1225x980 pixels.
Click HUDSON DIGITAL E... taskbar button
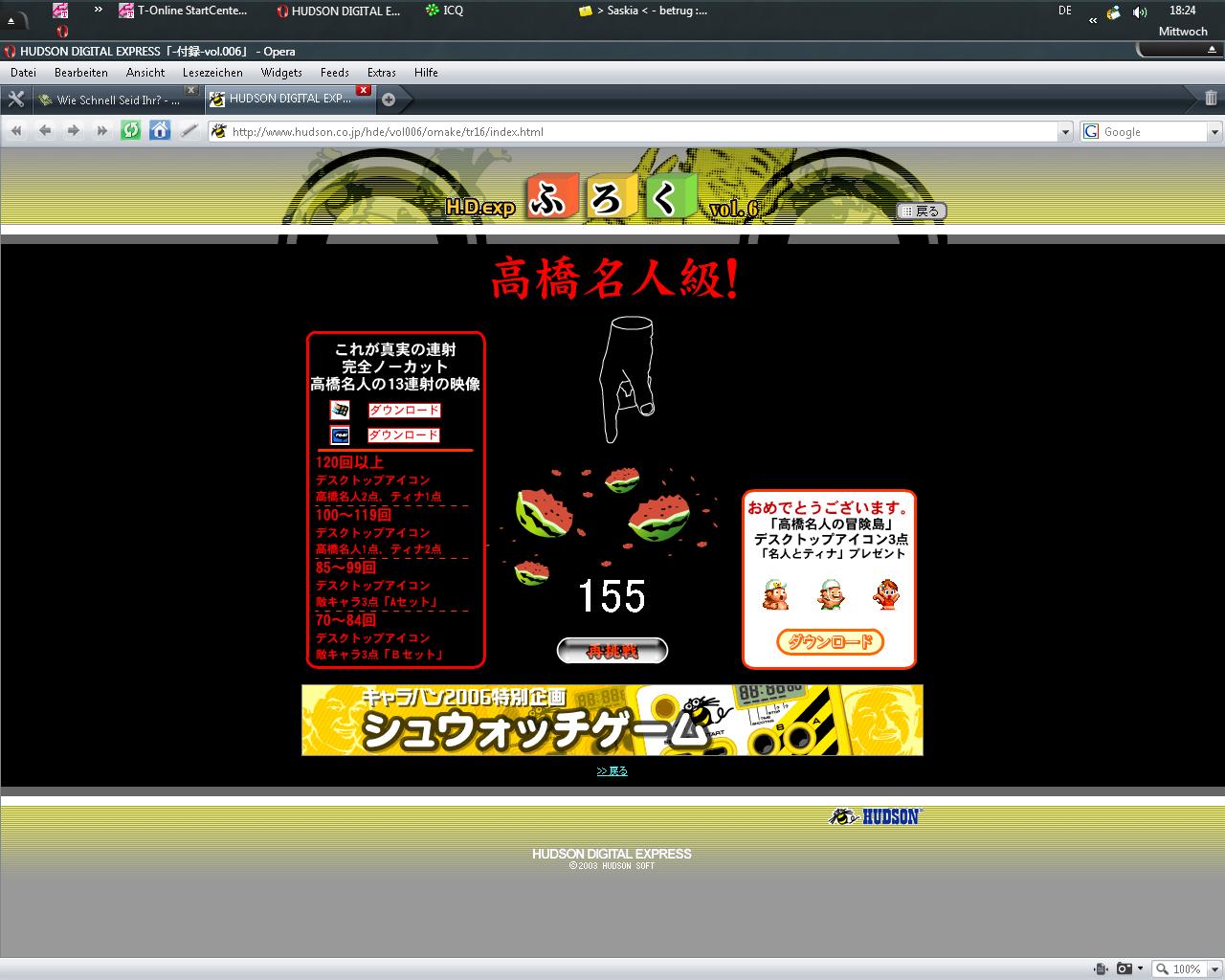339,11
